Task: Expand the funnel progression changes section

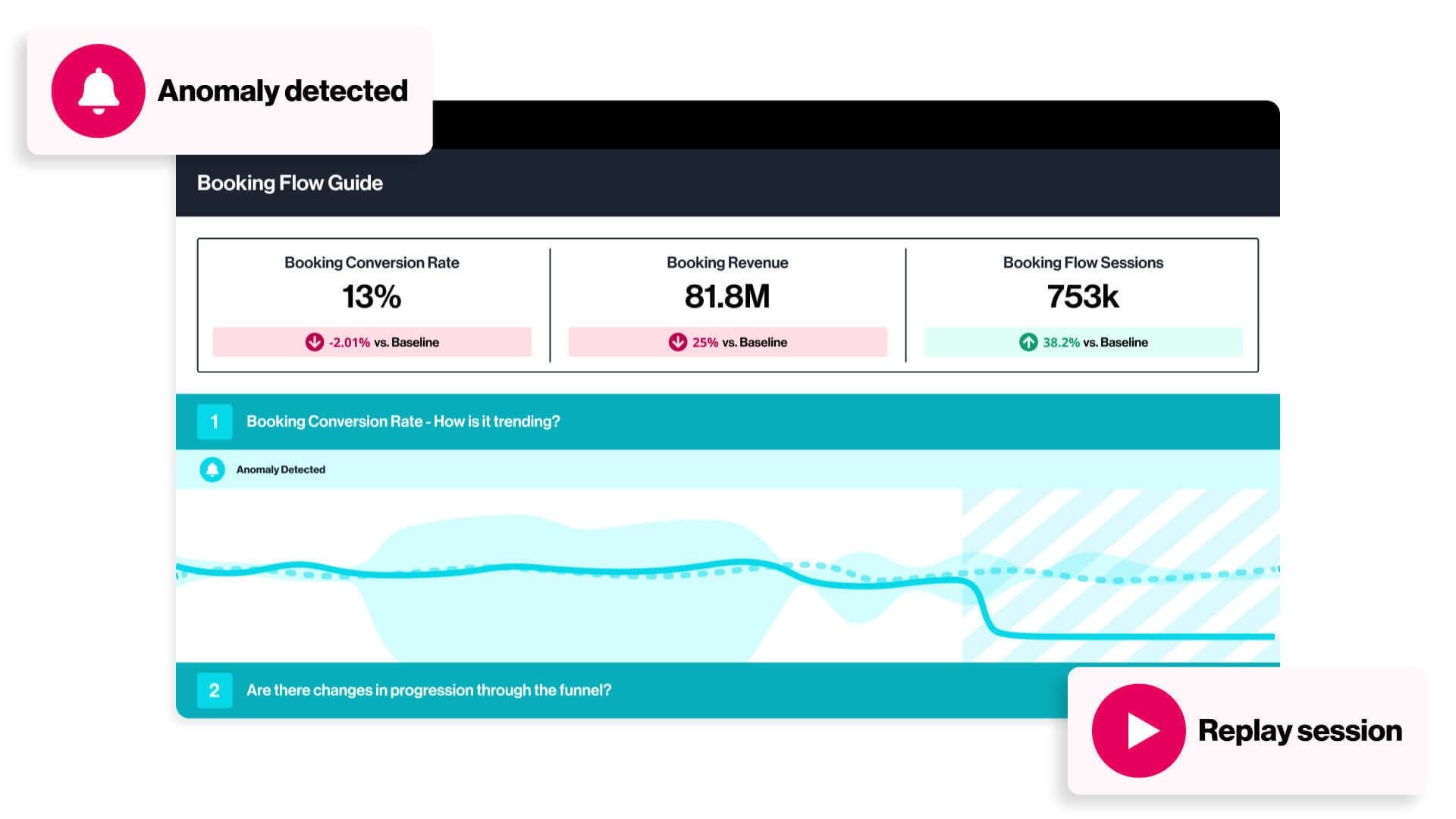Action: tap(428, 690)
